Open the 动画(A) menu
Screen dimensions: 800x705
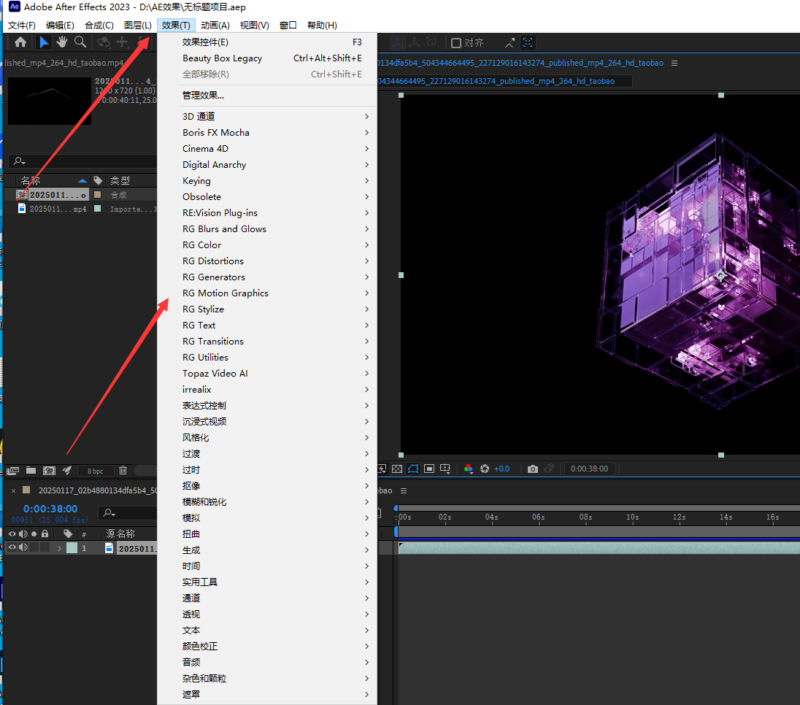coord(214,25)
